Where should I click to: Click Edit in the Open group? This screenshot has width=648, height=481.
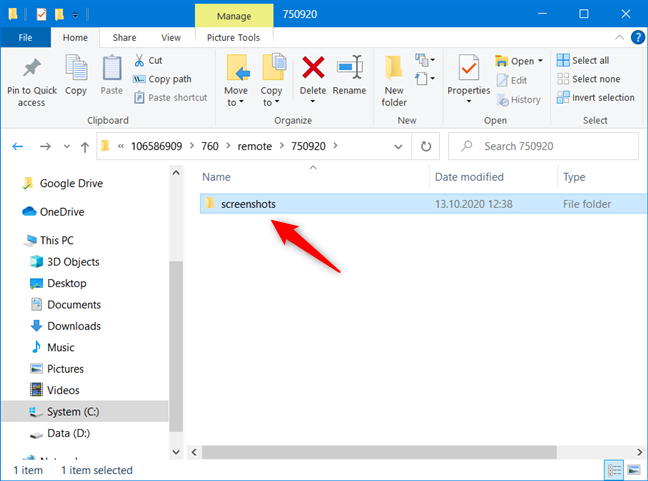pos(512,80)
